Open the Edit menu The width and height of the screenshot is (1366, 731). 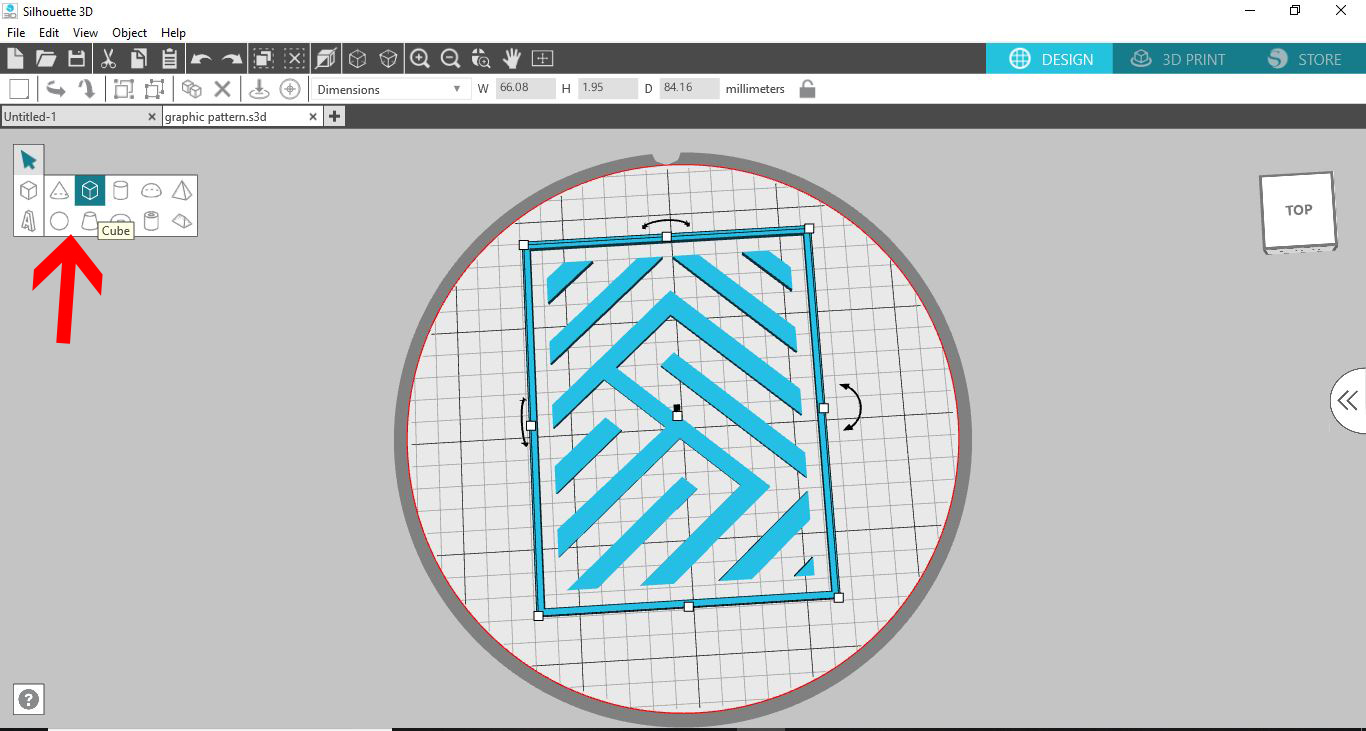(x=49, y=33)
